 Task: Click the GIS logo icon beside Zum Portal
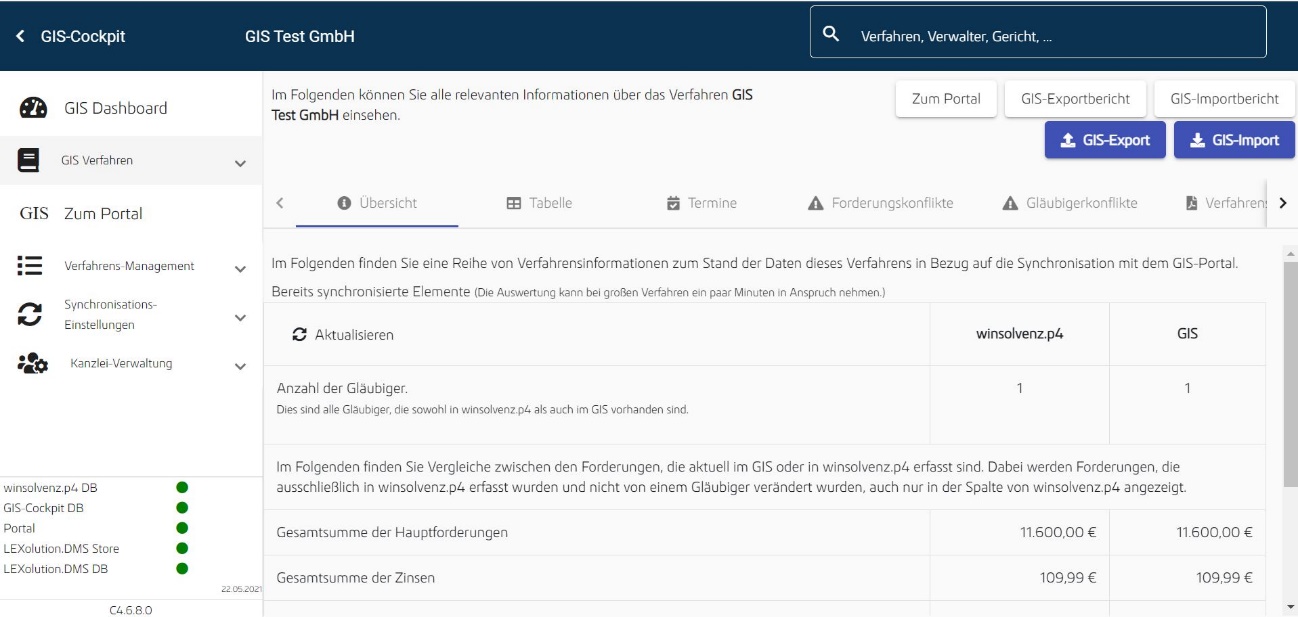34,213
